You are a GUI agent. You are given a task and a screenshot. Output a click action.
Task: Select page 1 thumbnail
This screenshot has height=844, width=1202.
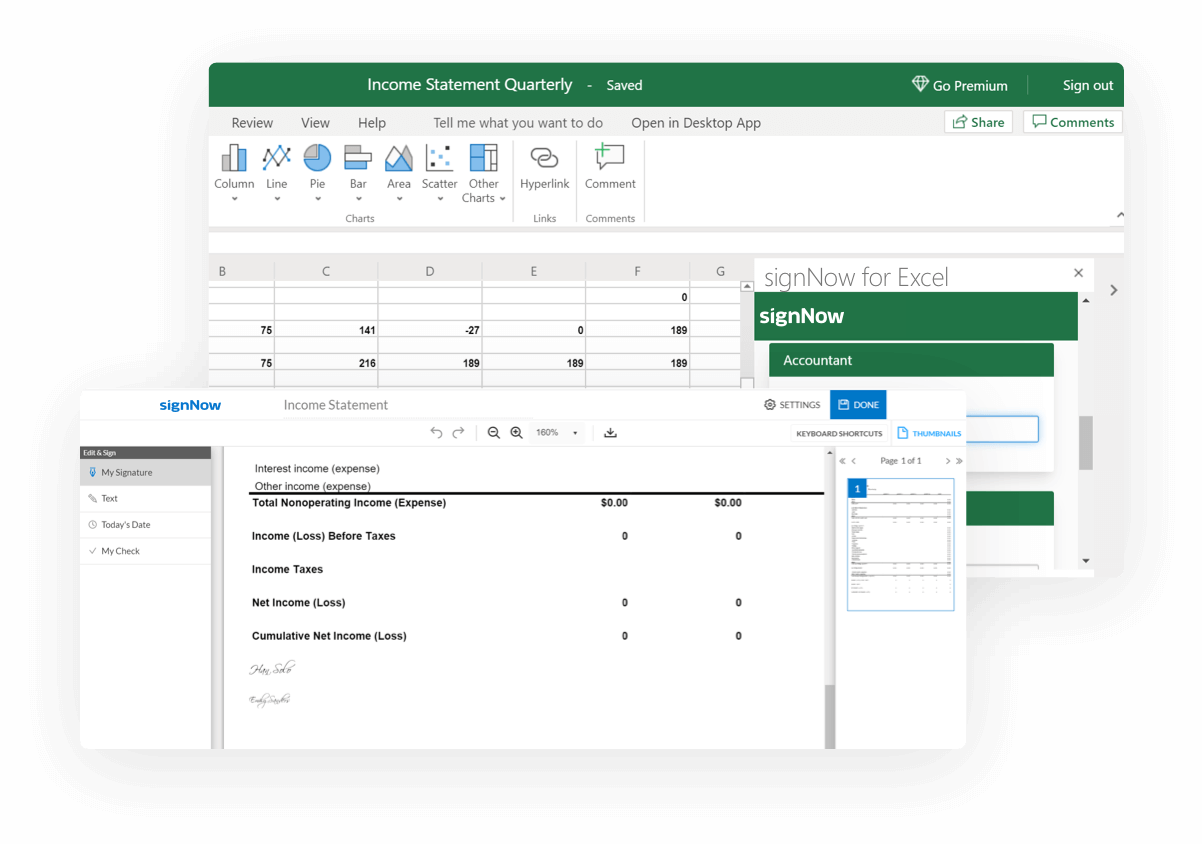tap(900, 544)
